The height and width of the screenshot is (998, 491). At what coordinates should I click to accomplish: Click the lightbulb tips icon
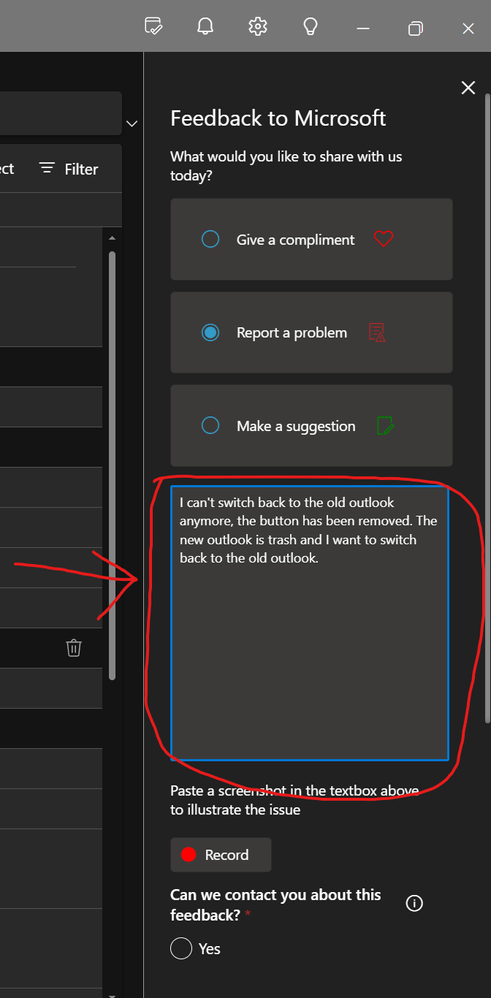(310, 27)
